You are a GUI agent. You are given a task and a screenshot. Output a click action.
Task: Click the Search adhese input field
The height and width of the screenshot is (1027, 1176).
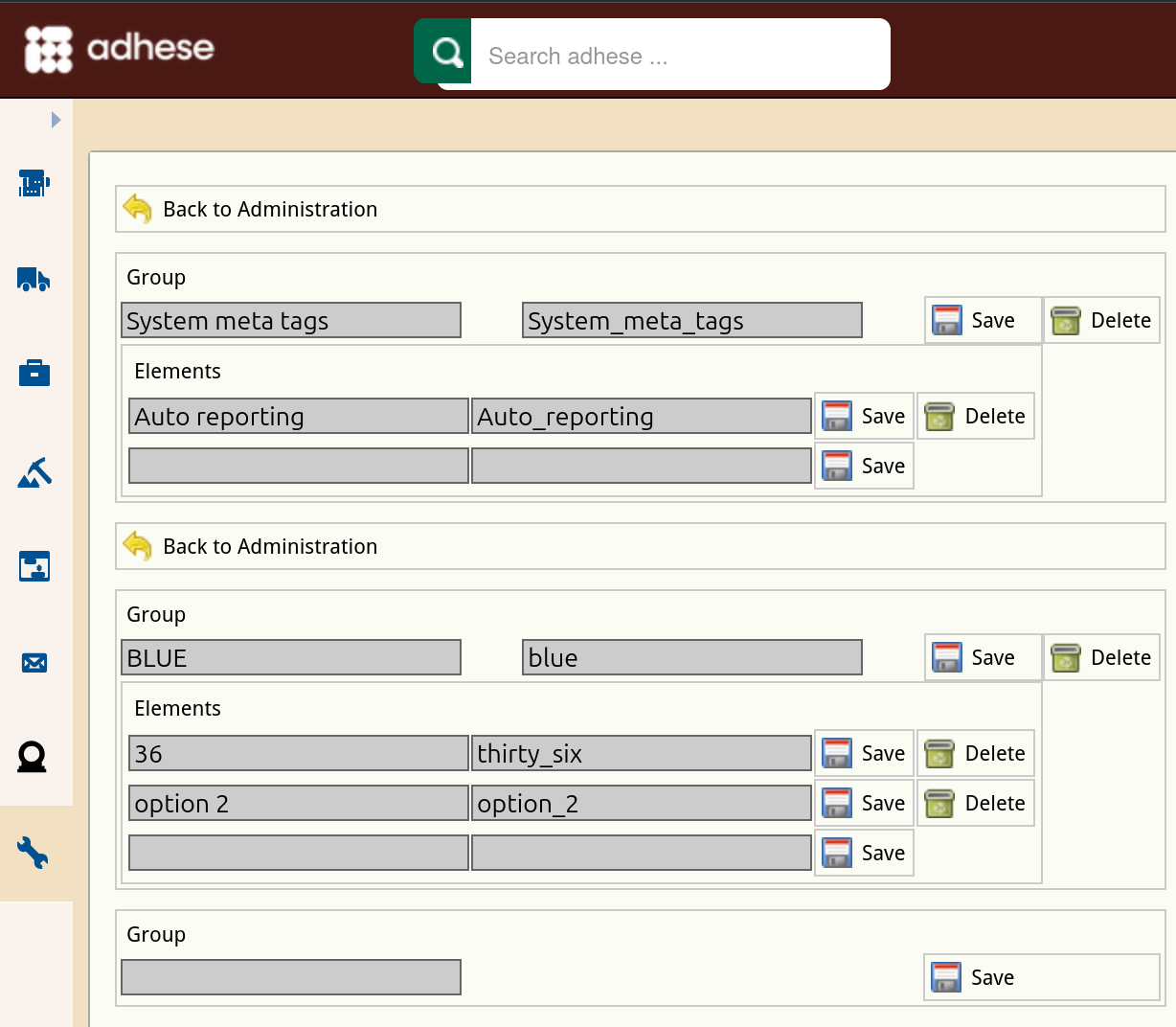coord(680,57)
